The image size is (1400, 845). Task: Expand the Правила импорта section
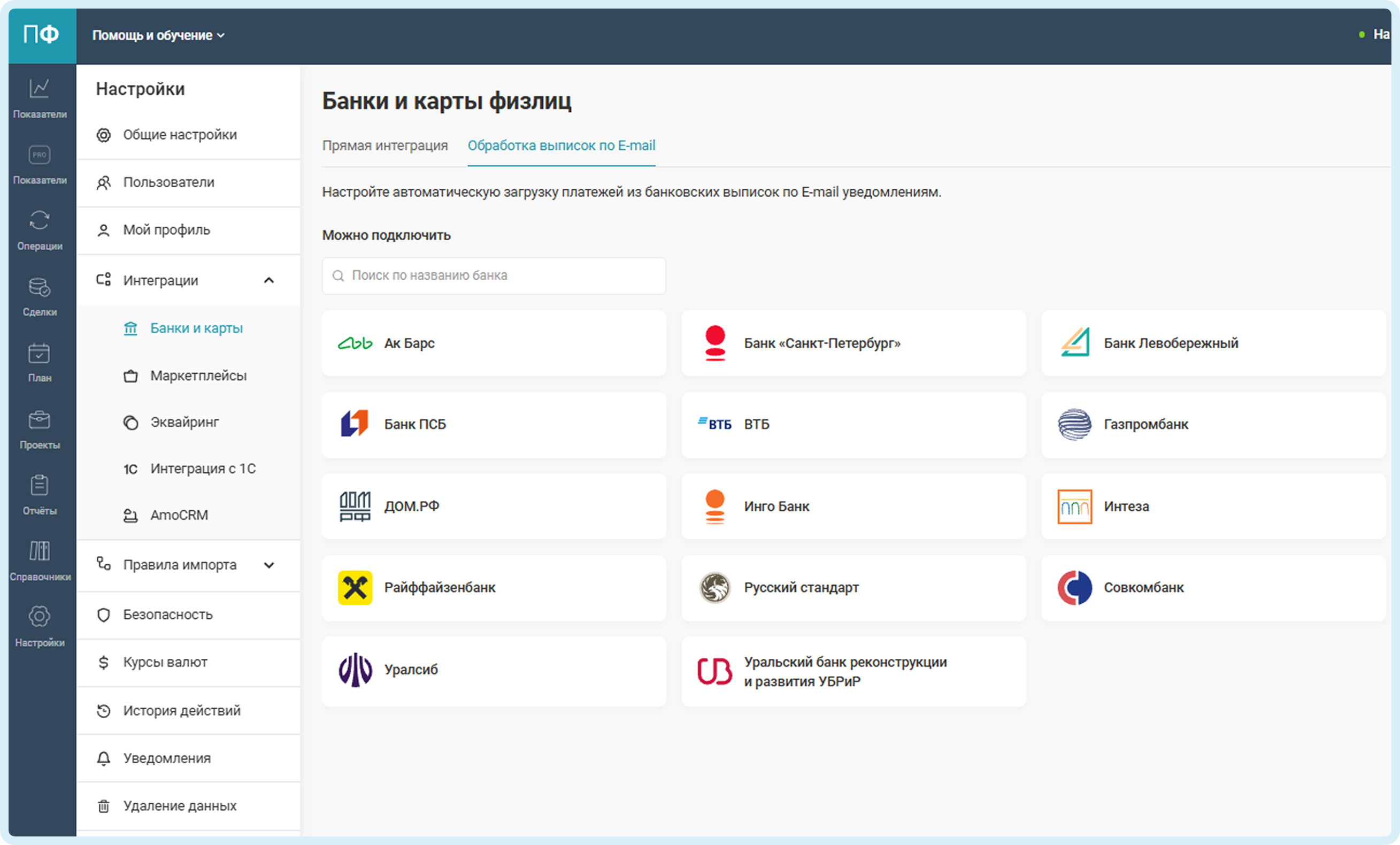pos(269,565)
